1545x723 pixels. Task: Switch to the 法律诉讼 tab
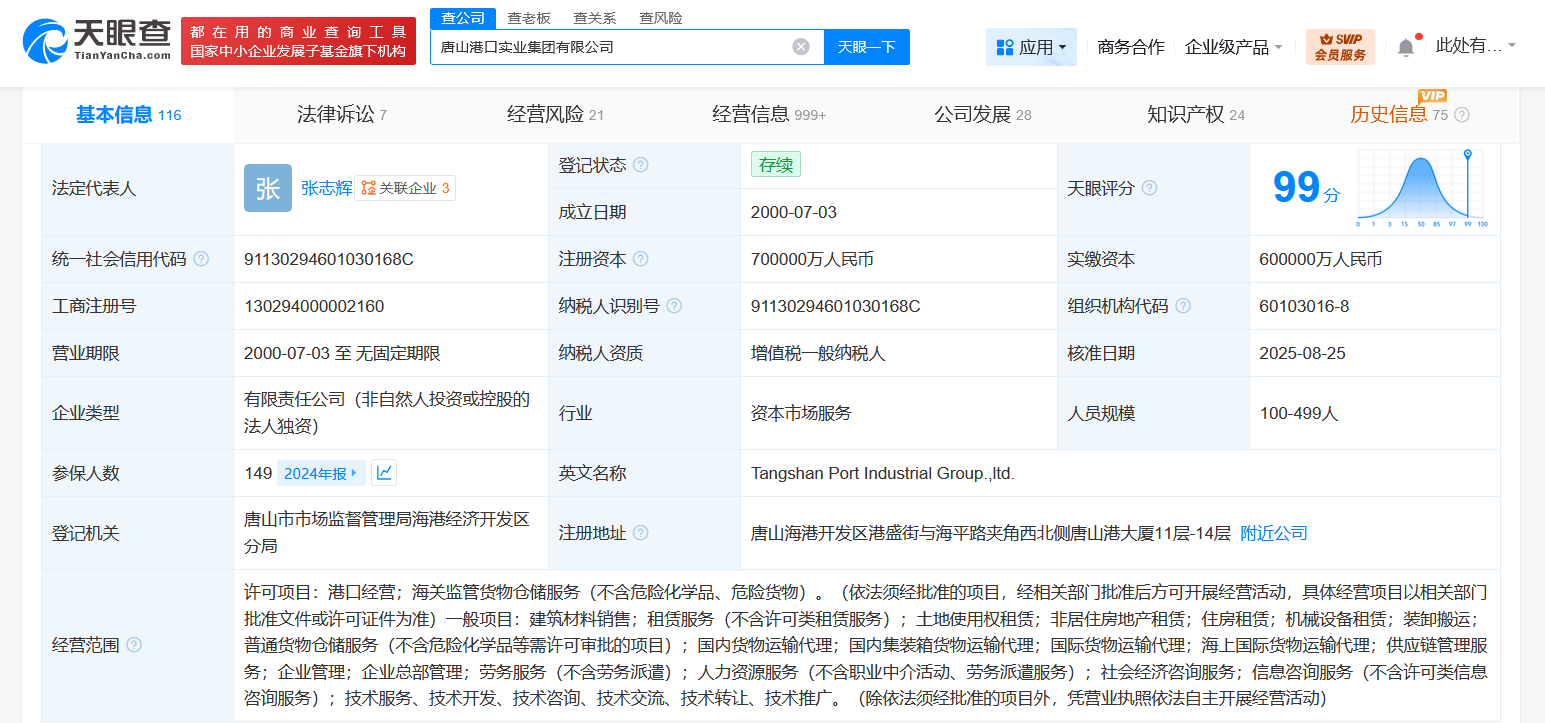pyautogui.click(x=341, y=115)
